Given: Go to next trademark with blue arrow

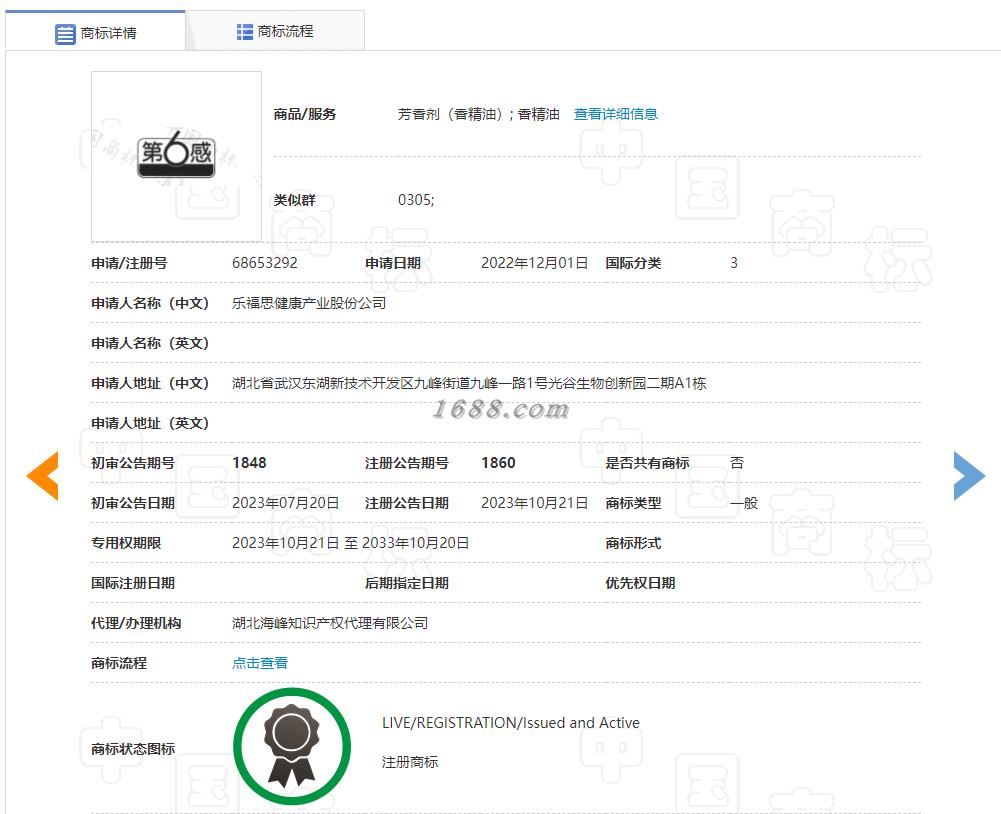Looking at the screenshot, I should 970,476.
